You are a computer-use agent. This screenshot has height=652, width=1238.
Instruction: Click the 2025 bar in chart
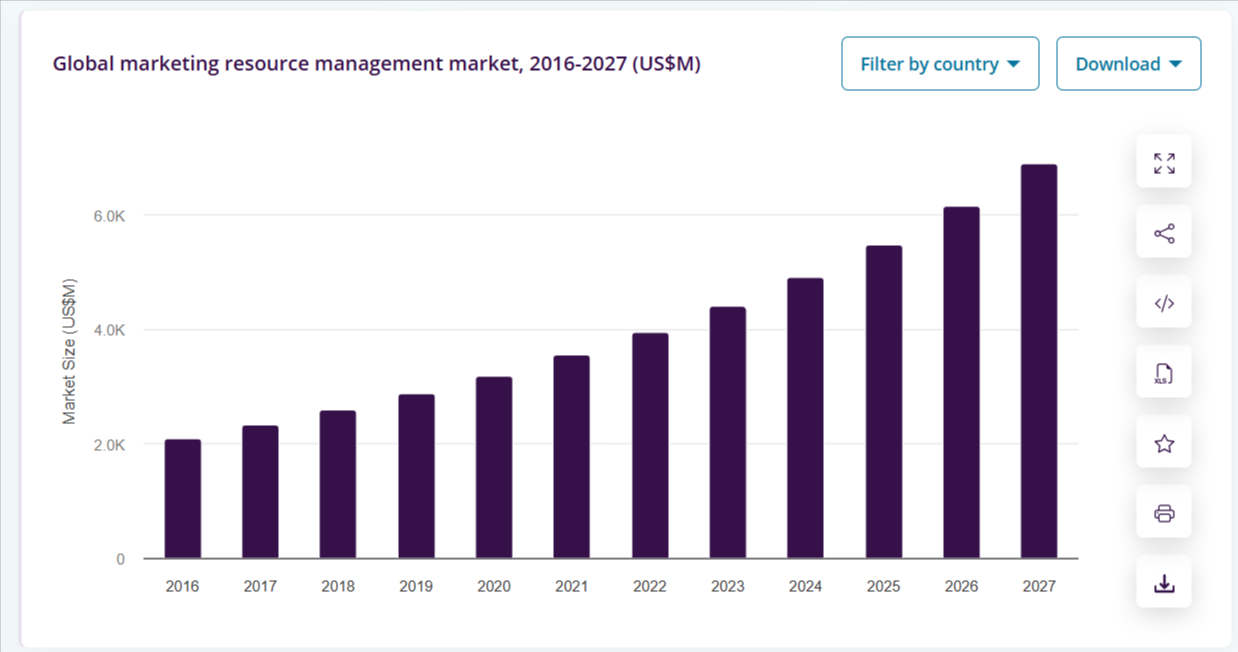[x=883, y=402]
